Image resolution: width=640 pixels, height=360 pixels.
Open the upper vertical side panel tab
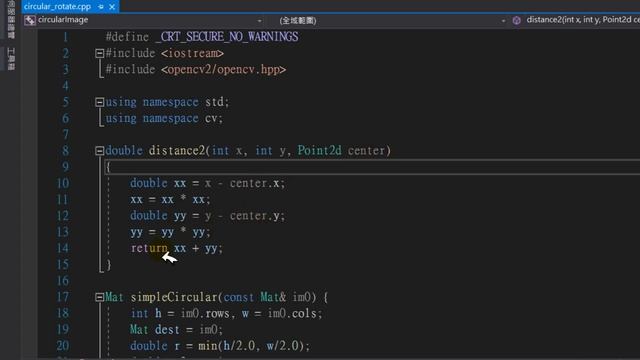tap(11, 20)
